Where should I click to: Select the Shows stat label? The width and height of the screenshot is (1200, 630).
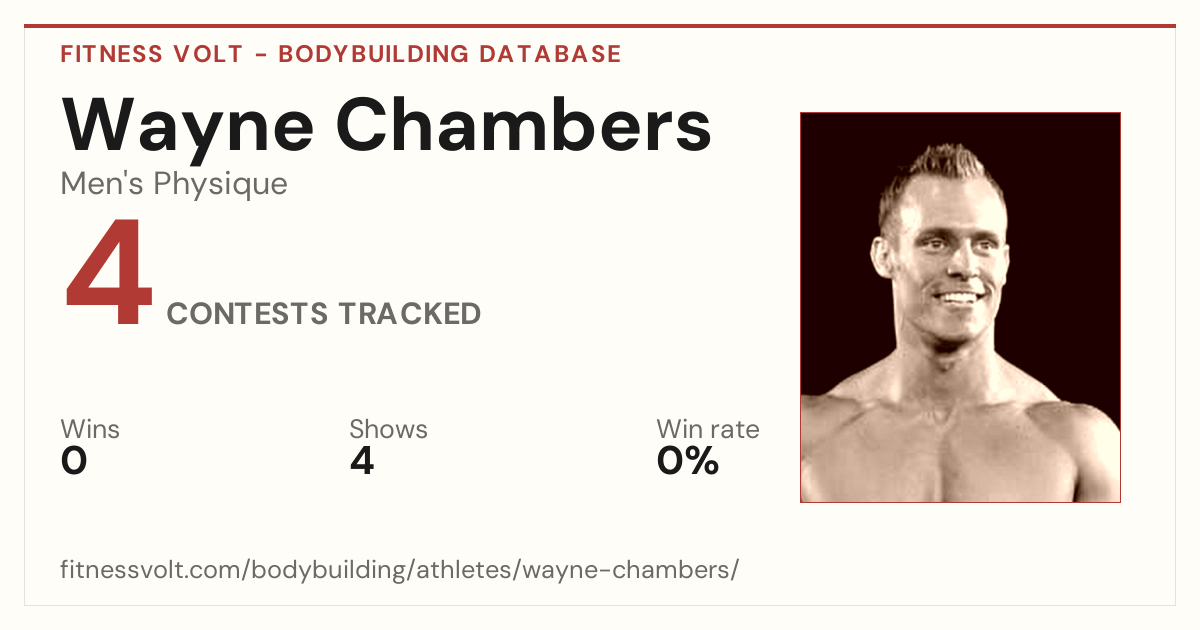388,429
